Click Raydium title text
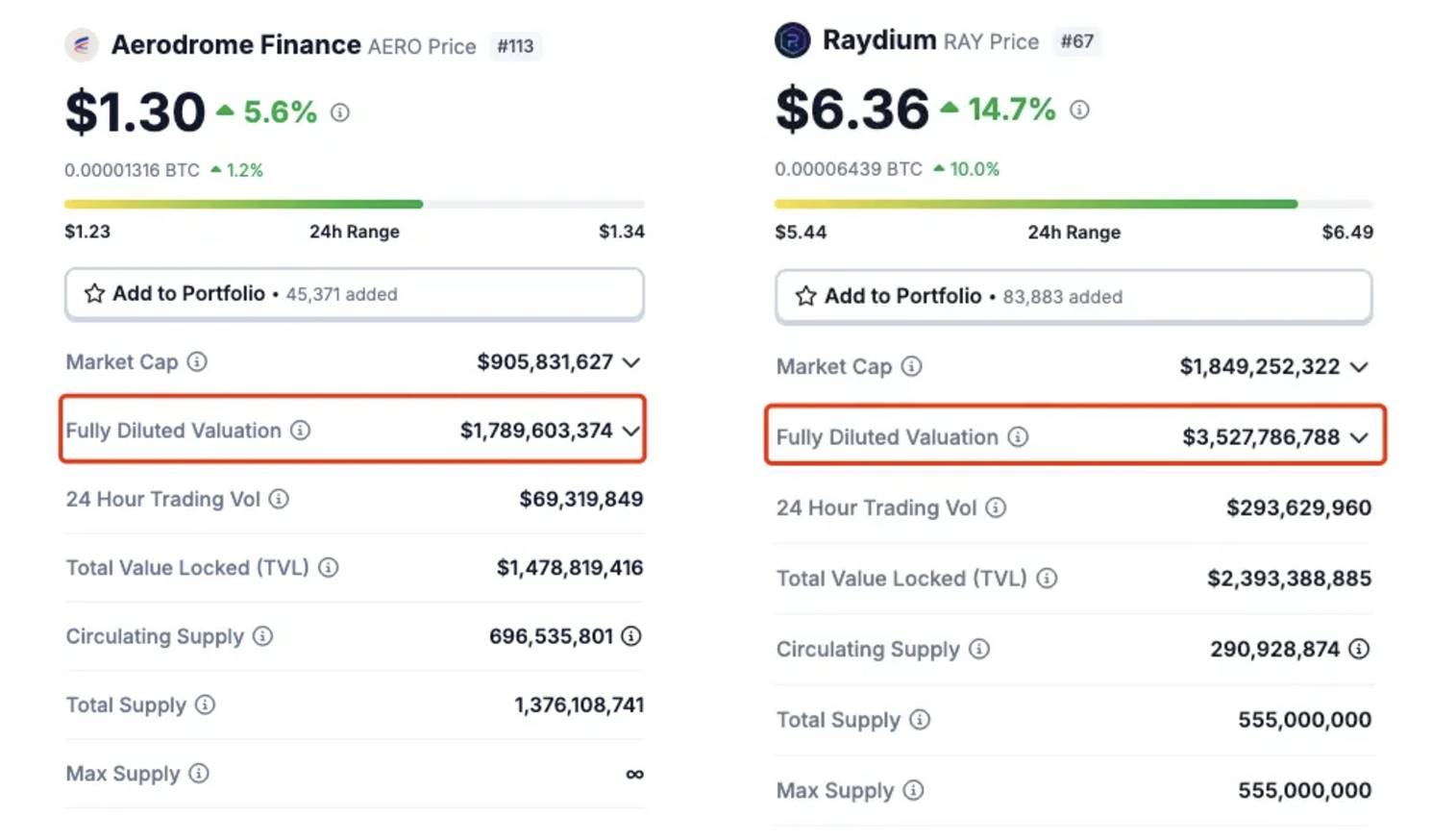 pyautogui.click(x=878, y=40)
